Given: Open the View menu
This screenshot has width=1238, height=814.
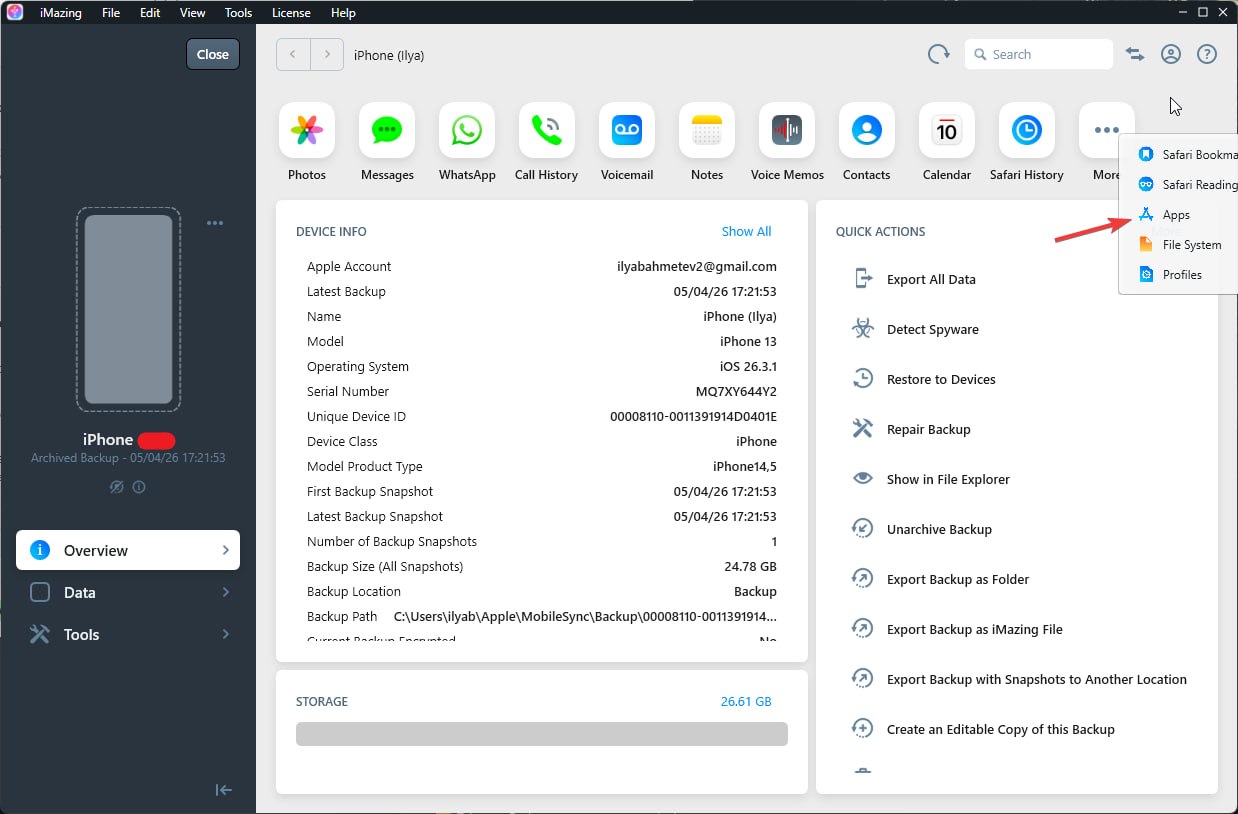Looking at the screenshot, I should [193, 13].
